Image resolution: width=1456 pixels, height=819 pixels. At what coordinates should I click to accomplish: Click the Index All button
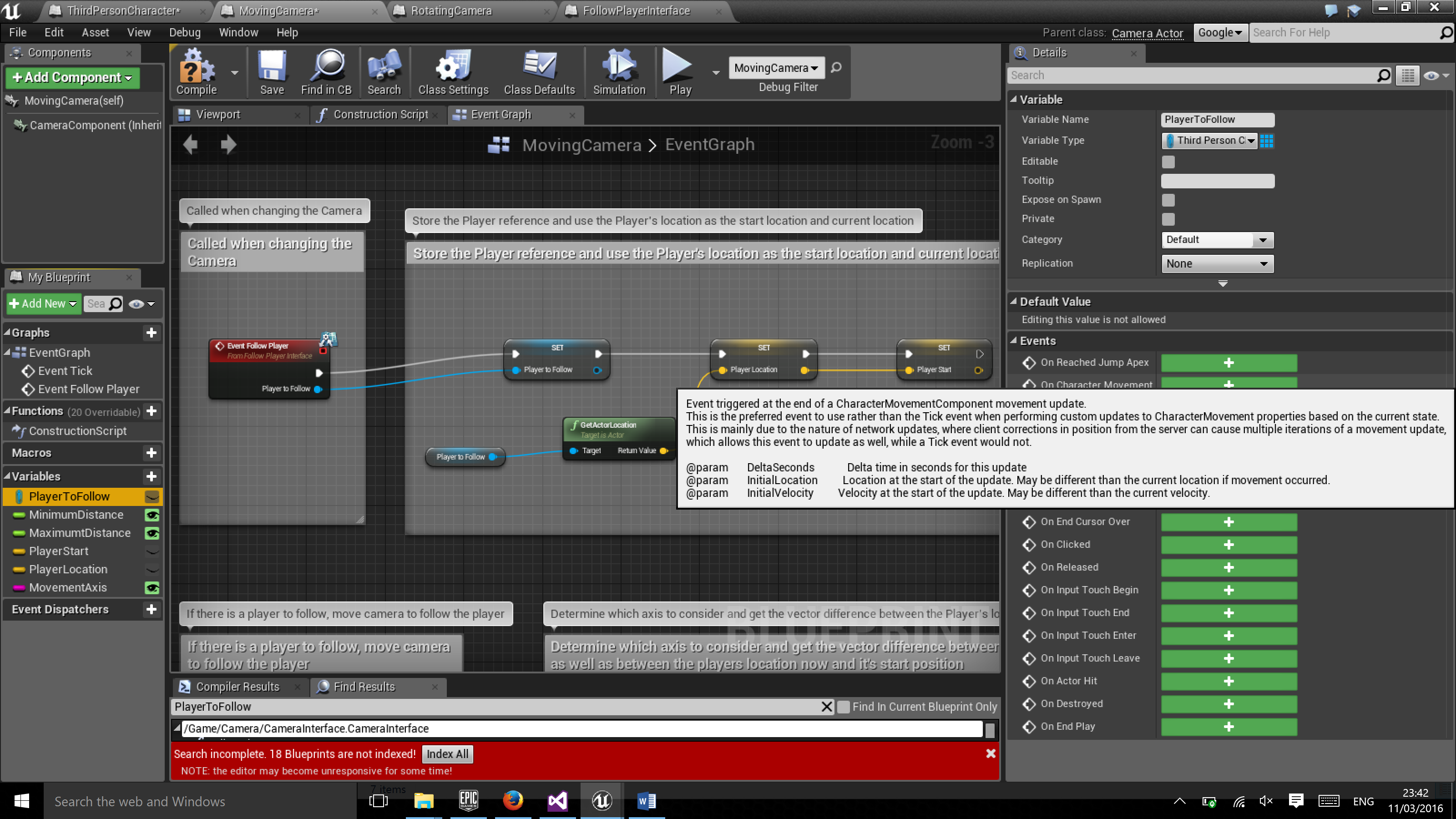click(447, 754)
